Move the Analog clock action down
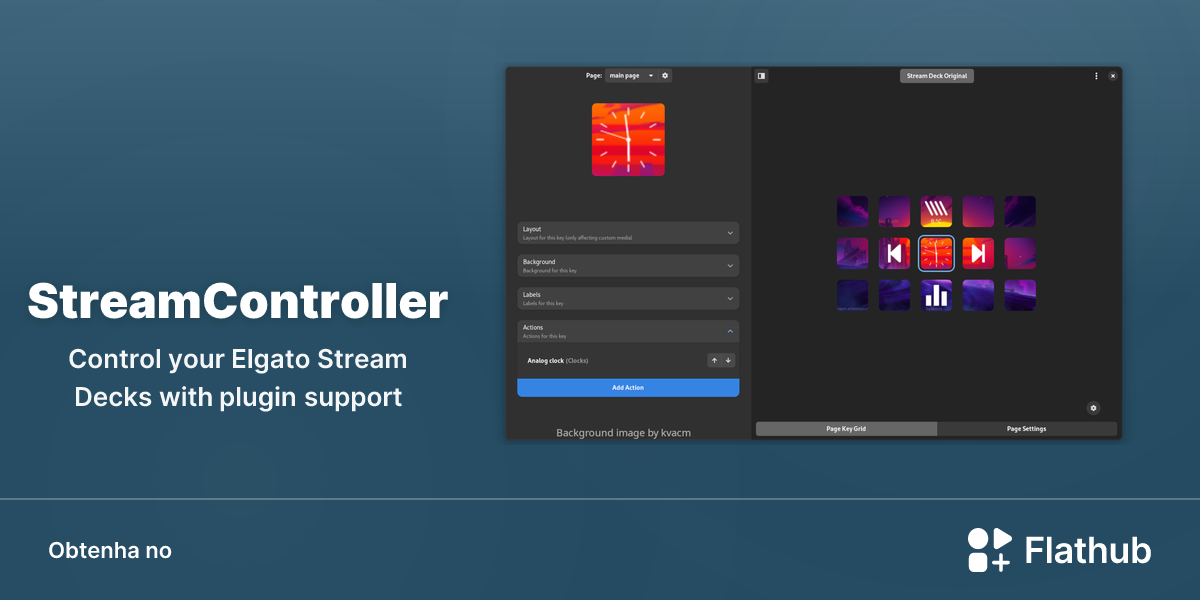This screenshot has height=600, width=1200. pos(728,360)
